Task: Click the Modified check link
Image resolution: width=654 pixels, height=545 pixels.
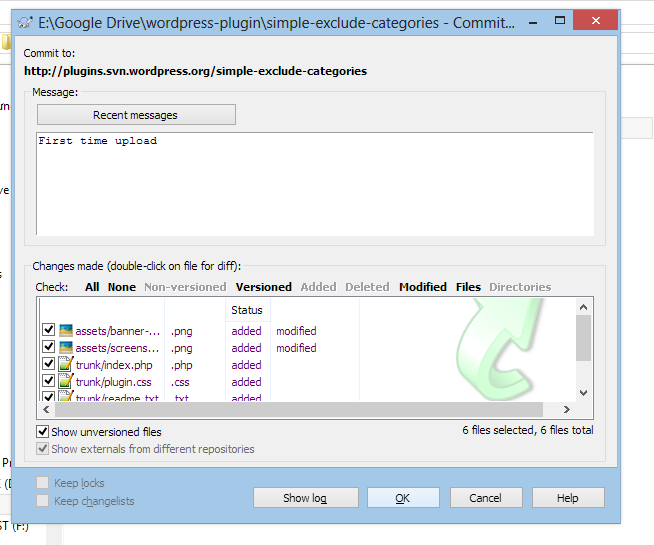Action: pos(423,287)
